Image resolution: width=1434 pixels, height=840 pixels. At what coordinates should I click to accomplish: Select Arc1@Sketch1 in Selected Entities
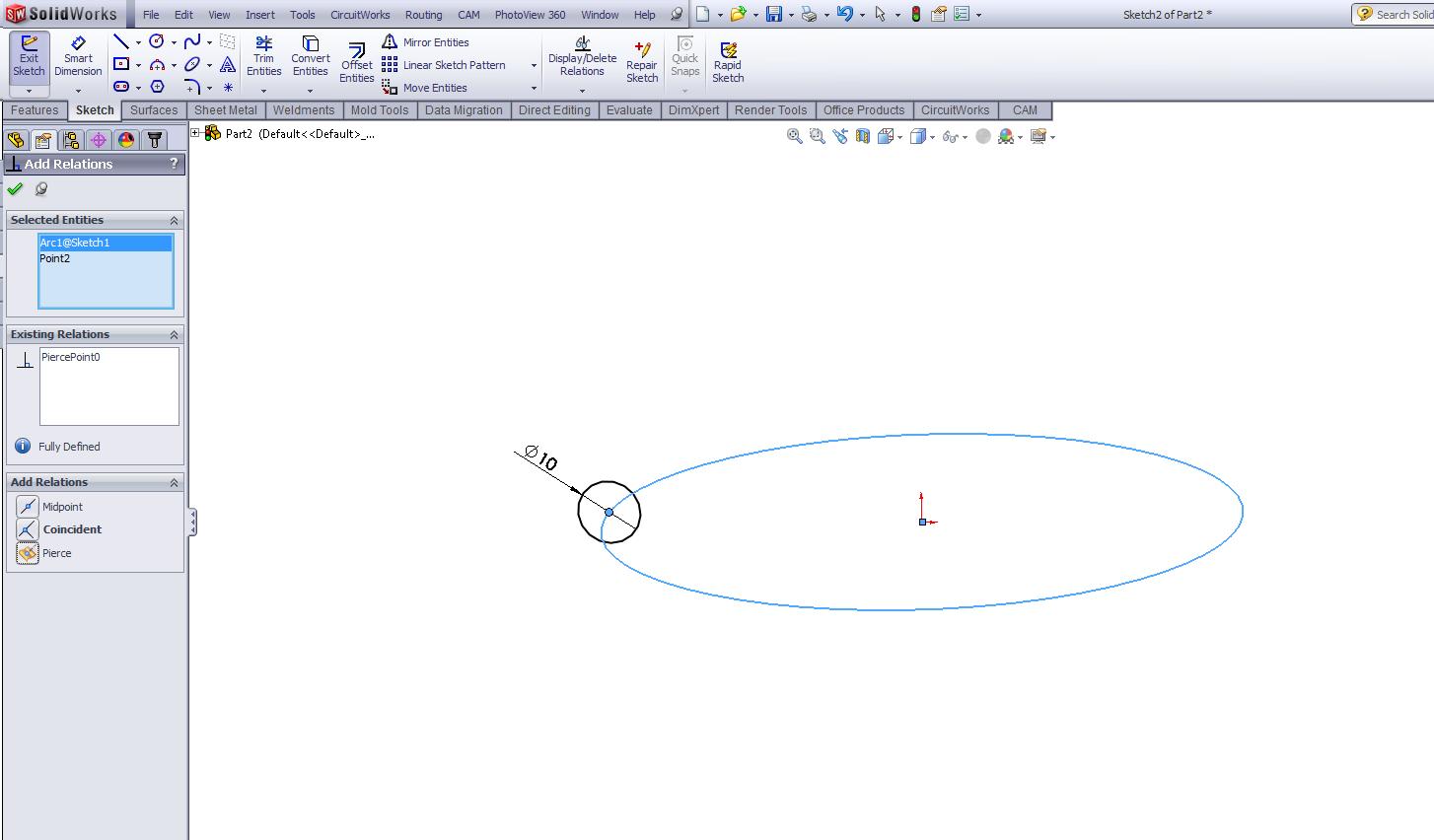[x=106, y=243]
